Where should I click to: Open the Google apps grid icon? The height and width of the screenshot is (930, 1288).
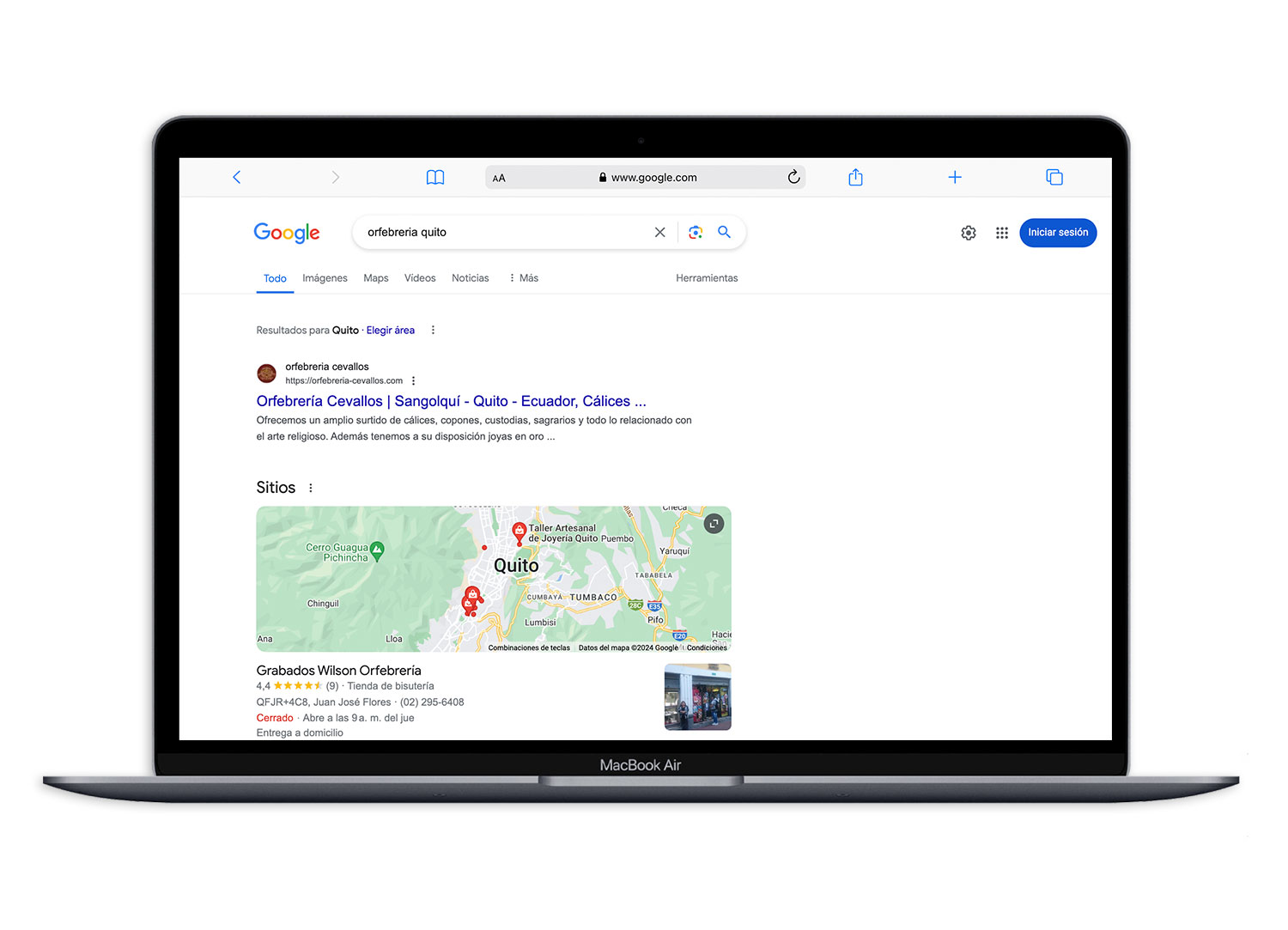[1001, 233]
